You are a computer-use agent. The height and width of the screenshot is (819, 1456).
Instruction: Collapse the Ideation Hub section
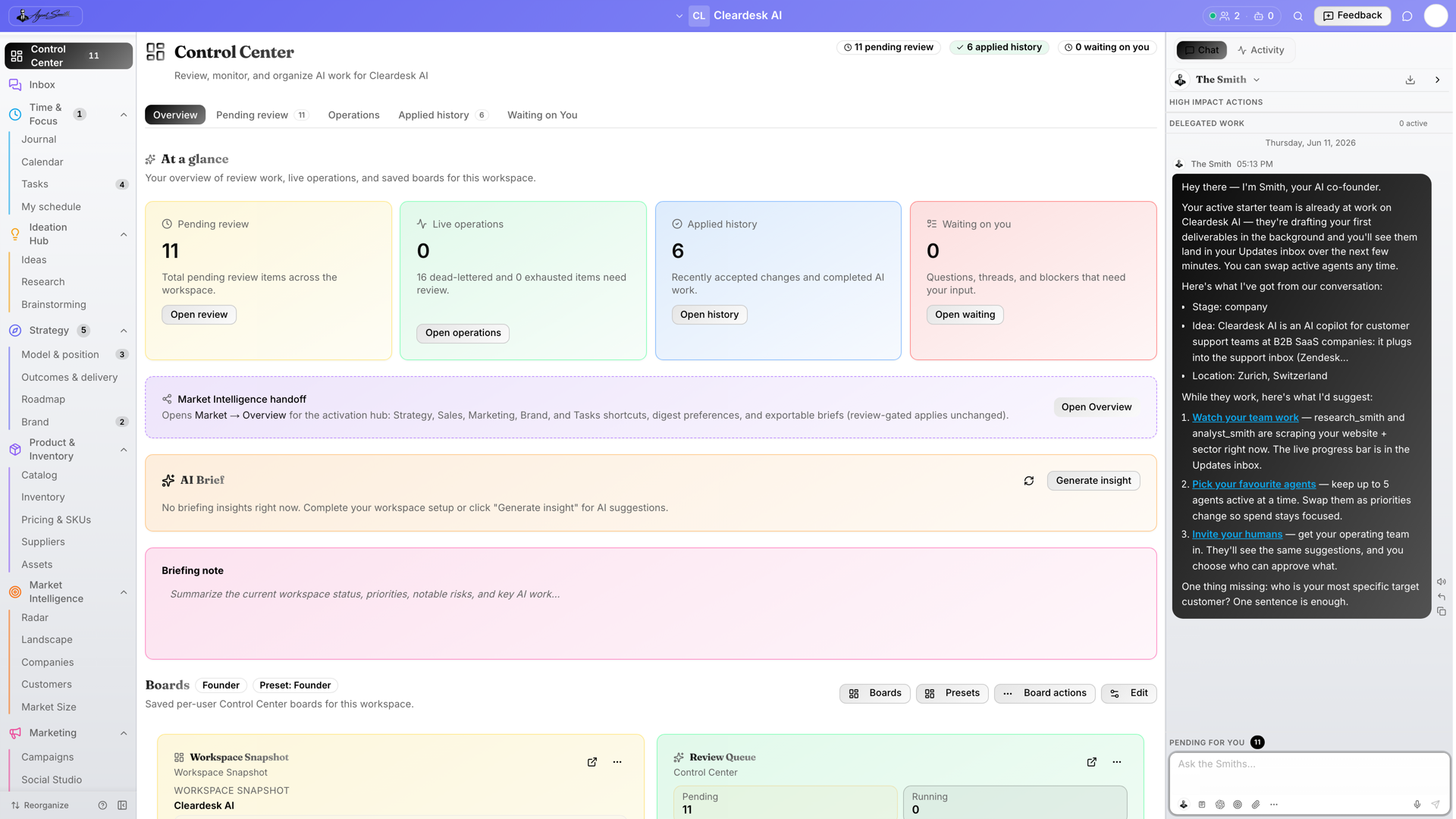pos(124,234)
